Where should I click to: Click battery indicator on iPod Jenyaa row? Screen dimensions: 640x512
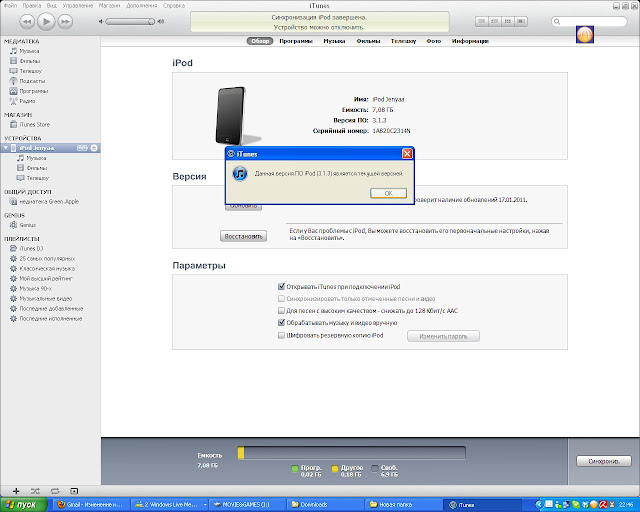82,148
